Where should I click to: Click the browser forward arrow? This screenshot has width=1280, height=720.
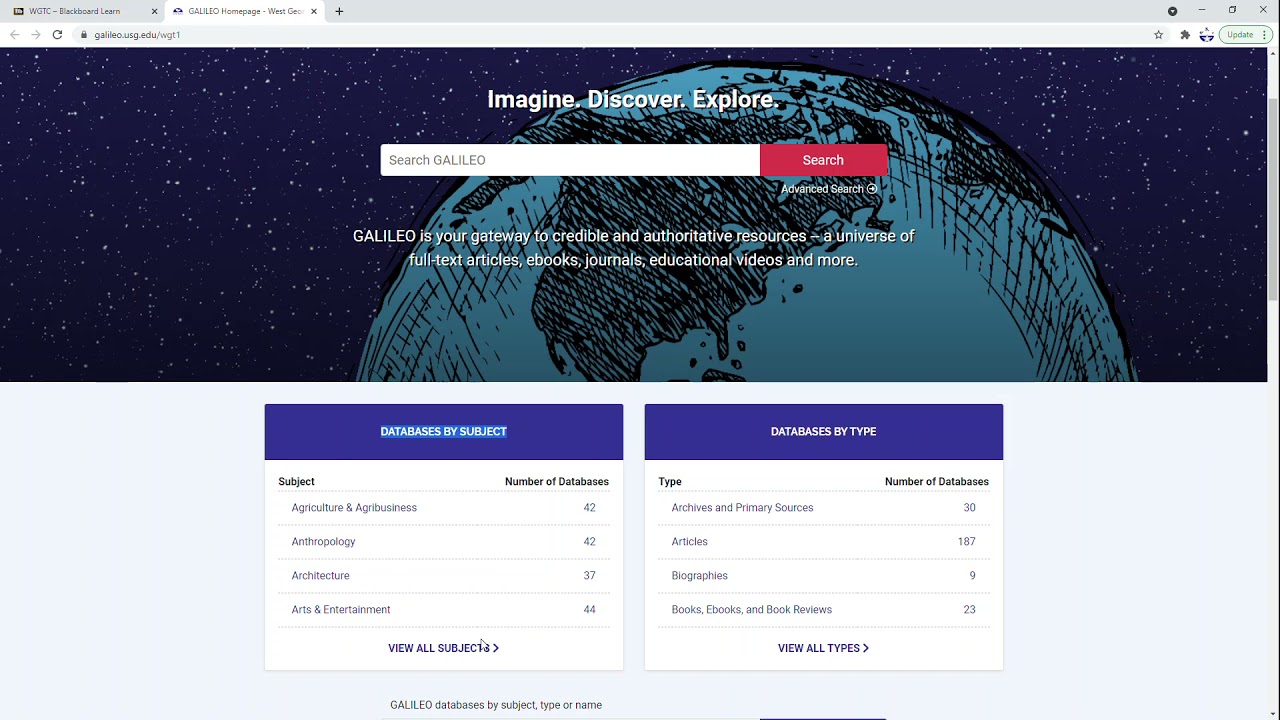36,34
